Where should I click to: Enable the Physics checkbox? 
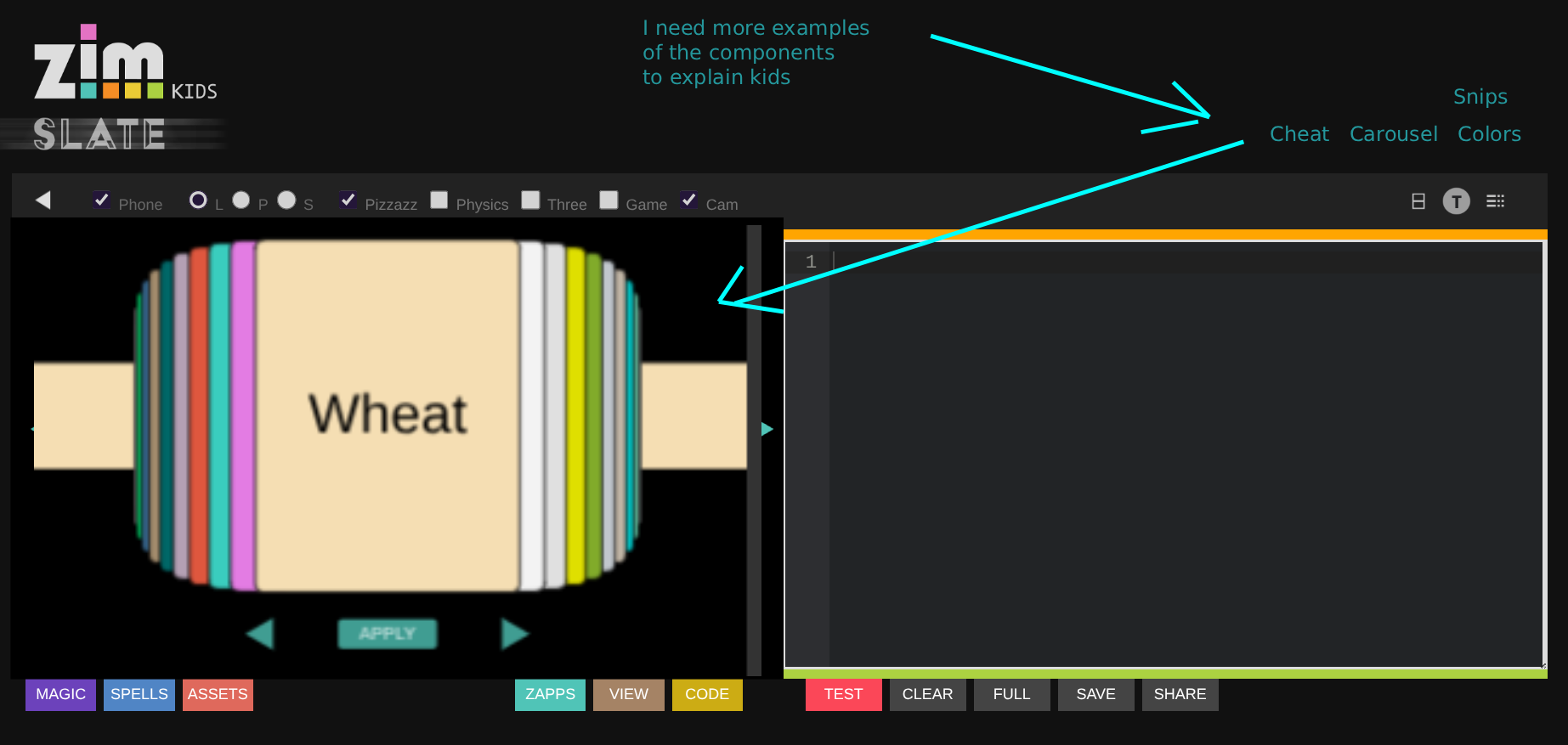(x=439, y=200)
